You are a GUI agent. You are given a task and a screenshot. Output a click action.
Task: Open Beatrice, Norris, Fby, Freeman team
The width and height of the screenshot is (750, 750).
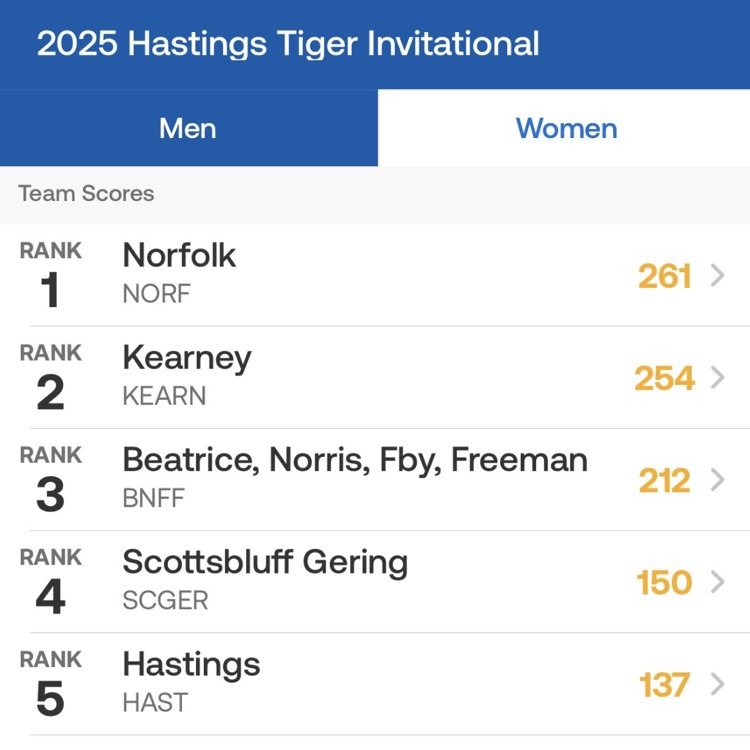tap(355, 460)
